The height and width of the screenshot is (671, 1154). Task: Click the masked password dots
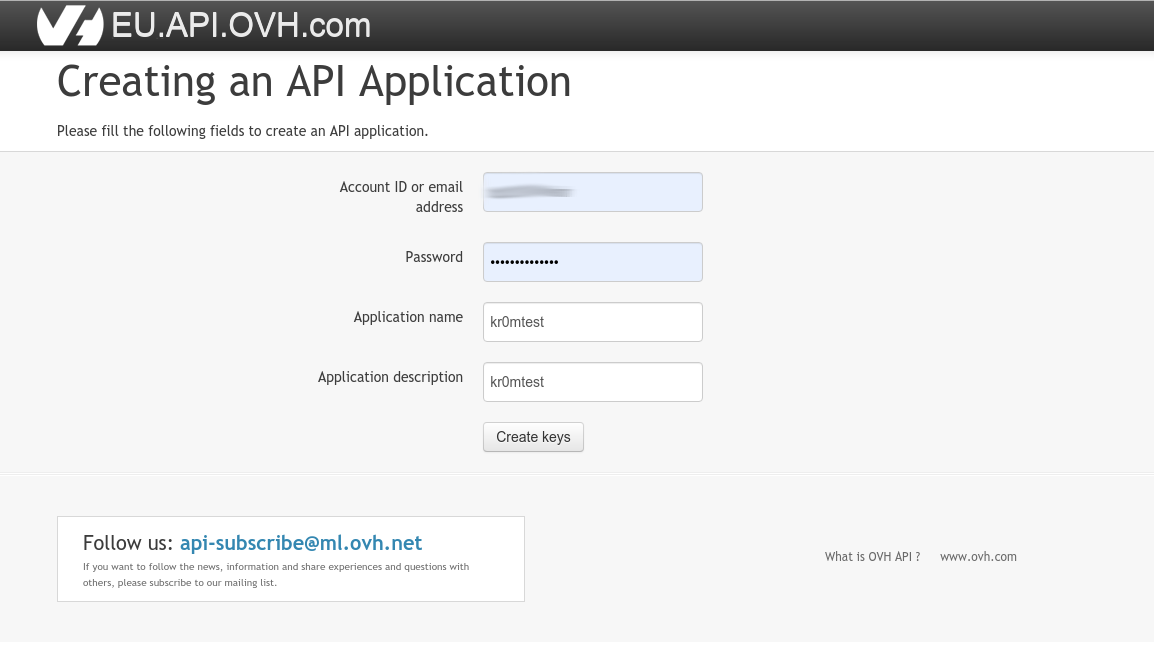524,263
